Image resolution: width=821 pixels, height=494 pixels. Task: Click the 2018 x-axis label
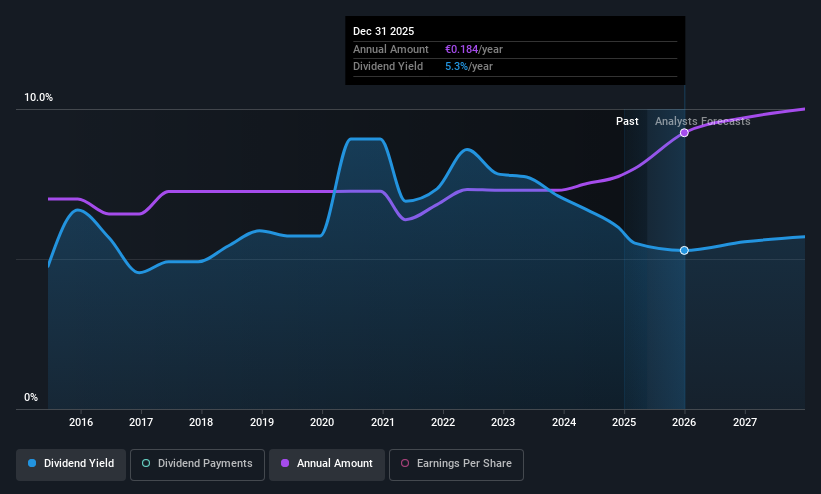pos(201,422)
